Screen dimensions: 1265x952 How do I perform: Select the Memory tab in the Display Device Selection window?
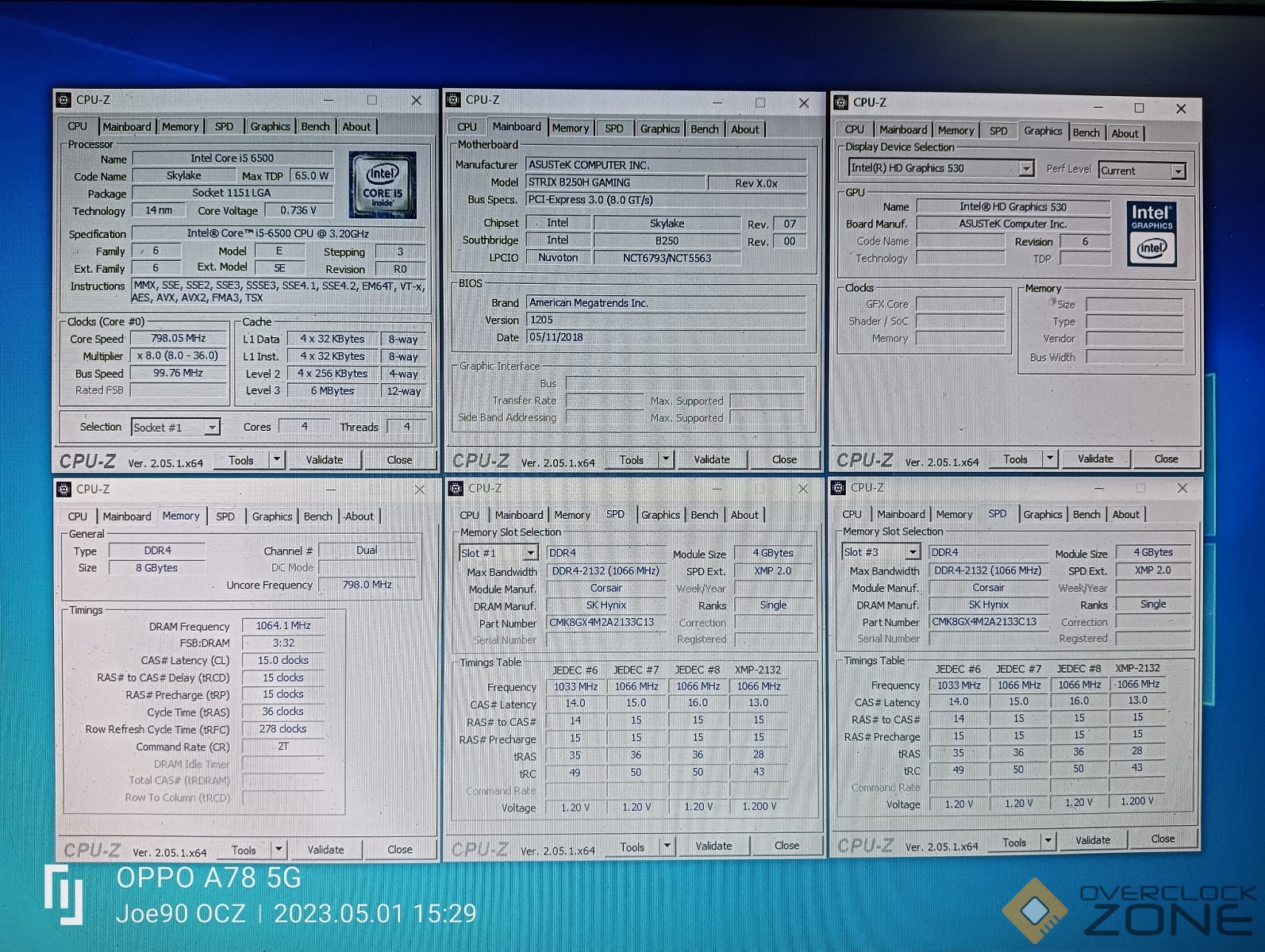955,131
